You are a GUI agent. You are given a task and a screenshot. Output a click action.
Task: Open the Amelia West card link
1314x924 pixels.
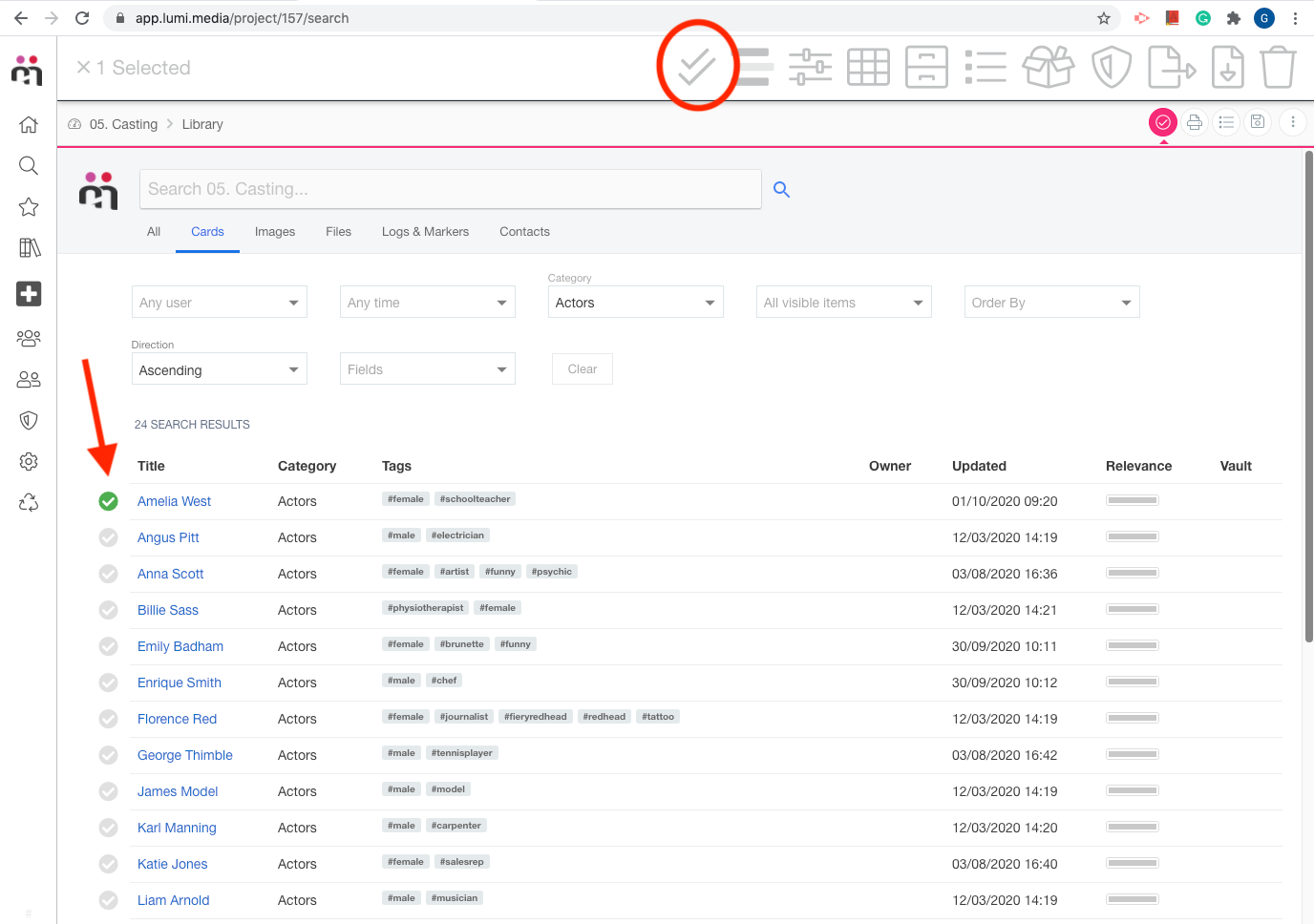click(x=174, y=501)
